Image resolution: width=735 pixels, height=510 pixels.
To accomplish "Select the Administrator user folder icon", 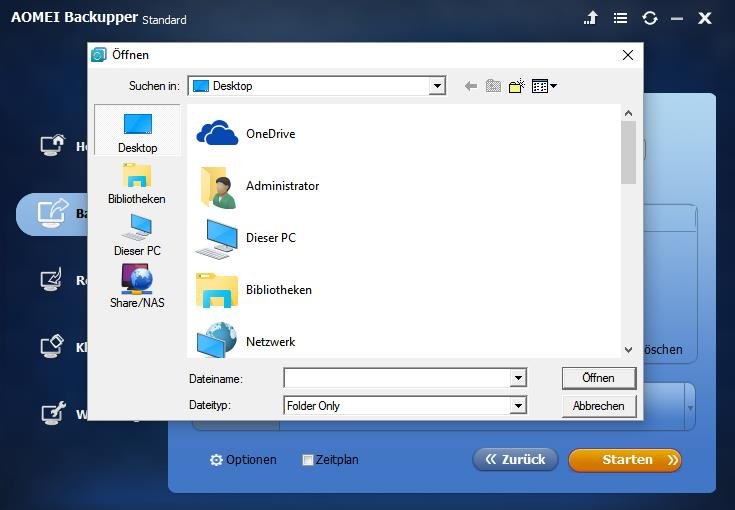I will (x=218, y=187).
